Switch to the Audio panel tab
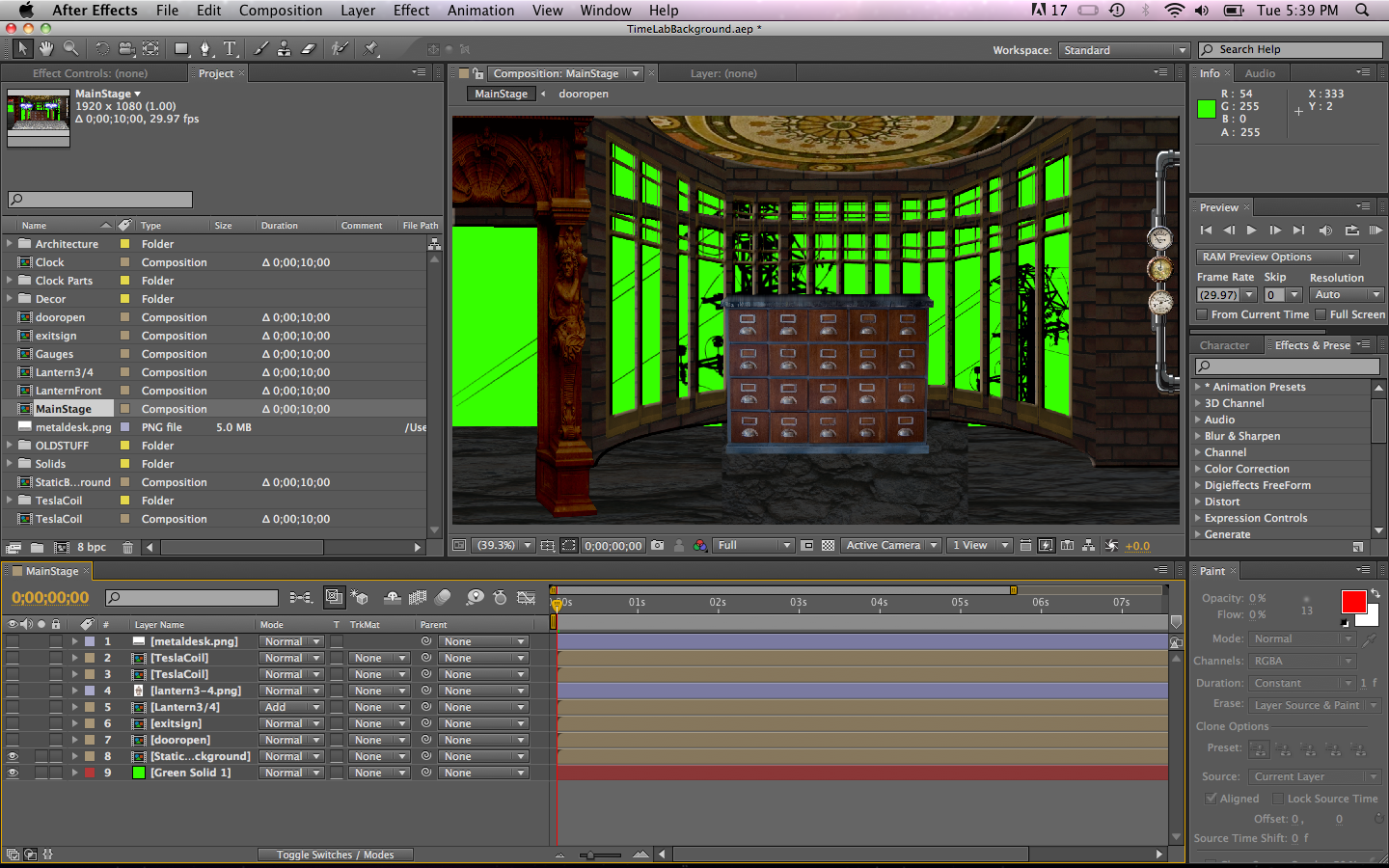The image size is (1389, 868). click(x=1260, y=73)
